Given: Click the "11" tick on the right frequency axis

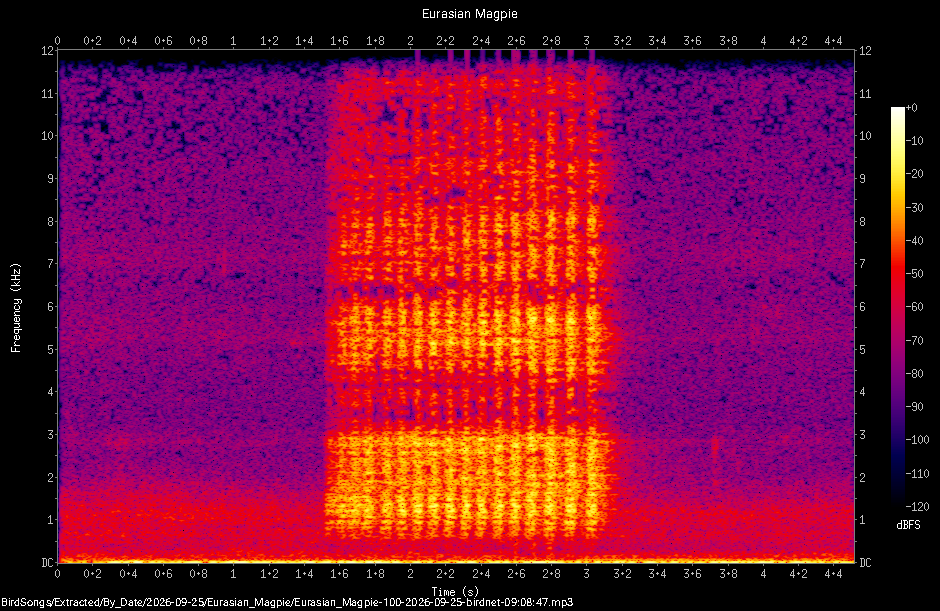Looking at the screenshot, I should point(865,93).
